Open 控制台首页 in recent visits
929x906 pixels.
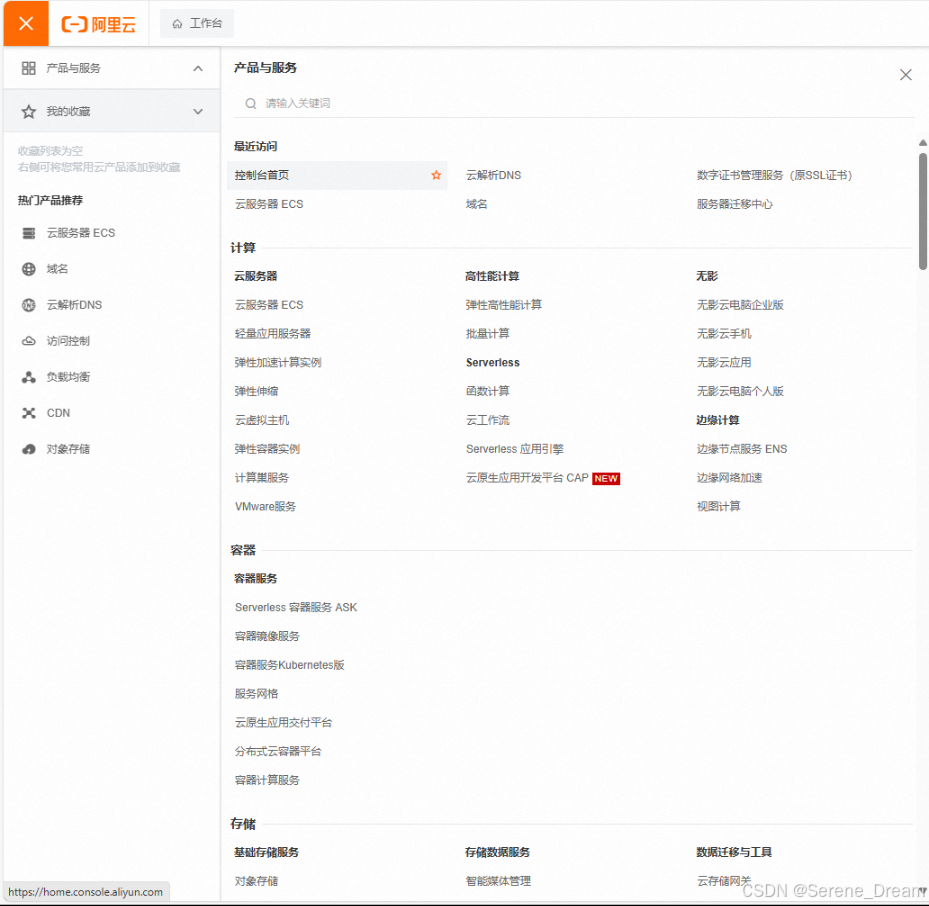(x=262, y=175)
